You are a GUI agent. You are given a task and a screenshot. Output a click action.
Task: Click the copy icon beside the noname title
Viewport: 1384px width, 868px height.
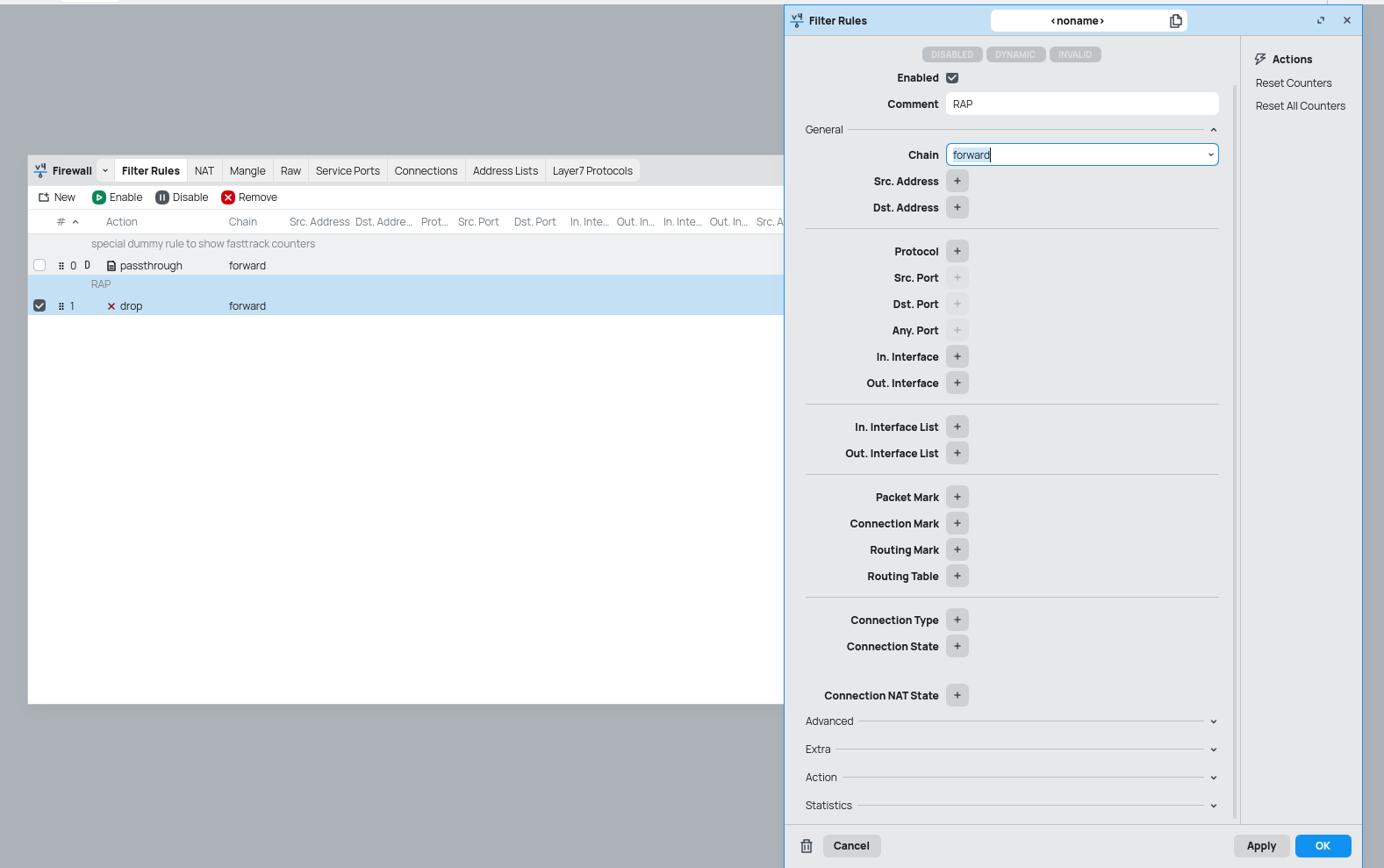pos(1175,21)
